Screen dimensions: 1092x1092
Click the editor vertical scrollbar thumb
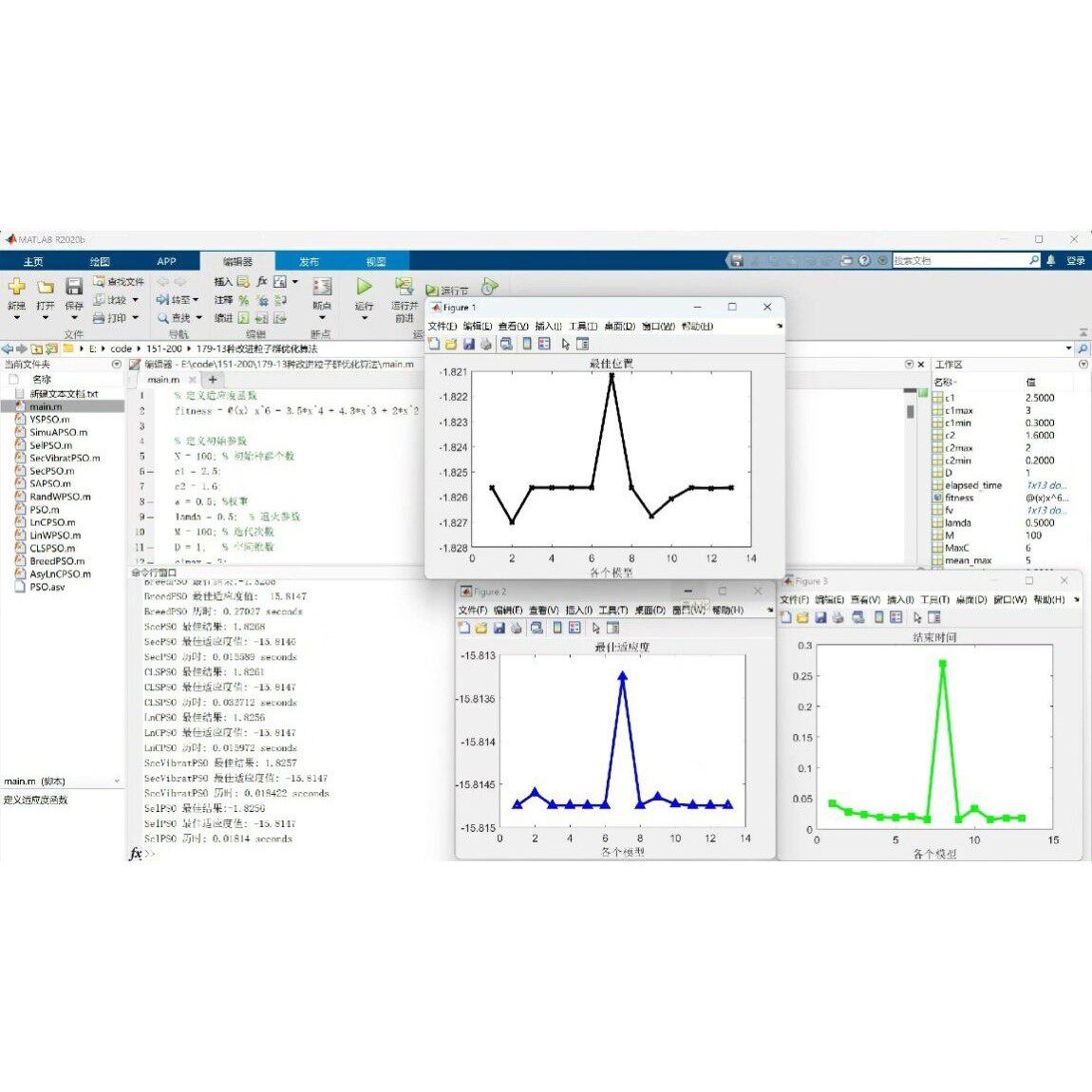pos(911,411)
